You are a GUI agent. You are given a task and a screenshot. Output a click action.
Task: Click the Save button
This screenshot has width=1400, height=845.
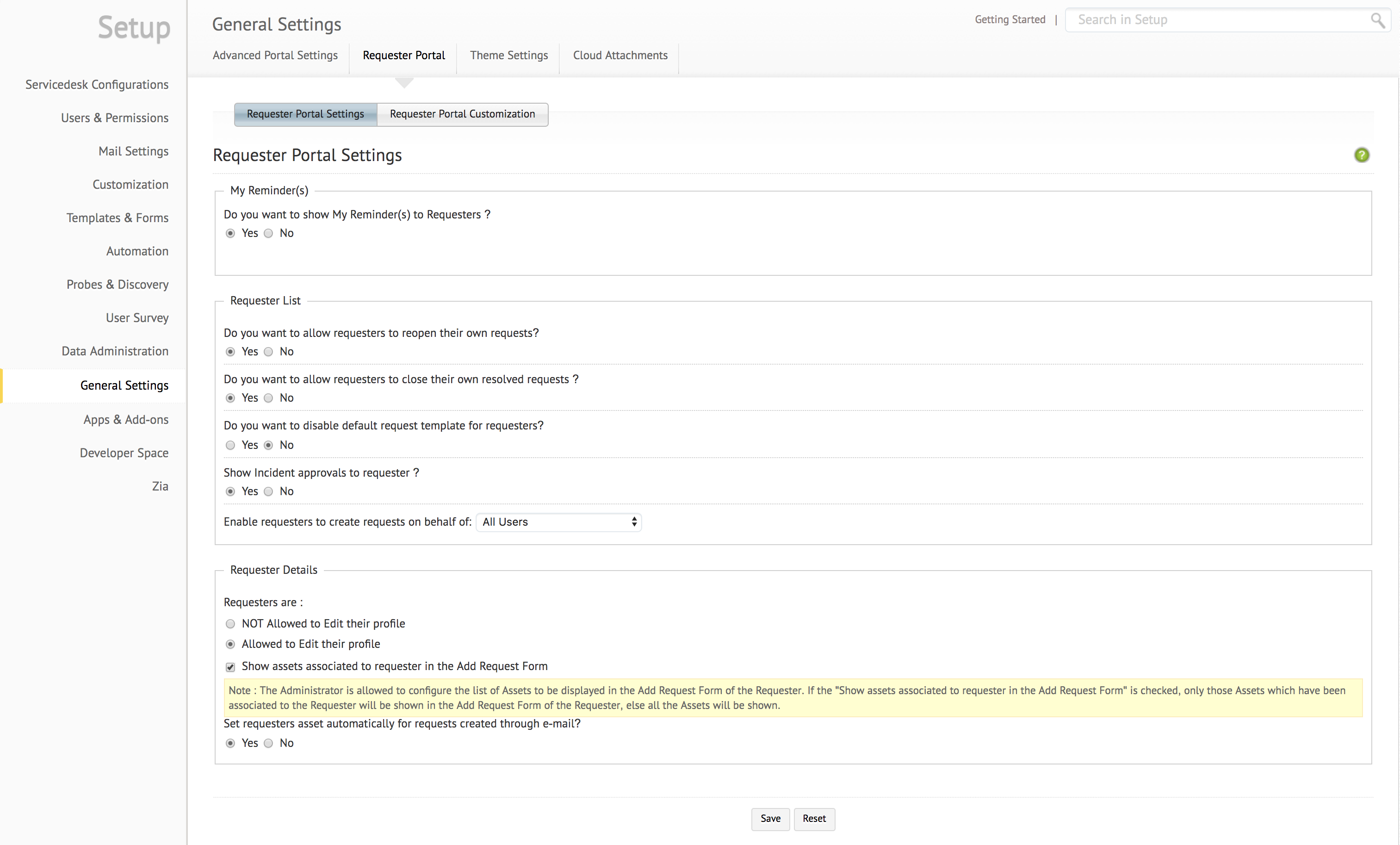pos(770,818)
